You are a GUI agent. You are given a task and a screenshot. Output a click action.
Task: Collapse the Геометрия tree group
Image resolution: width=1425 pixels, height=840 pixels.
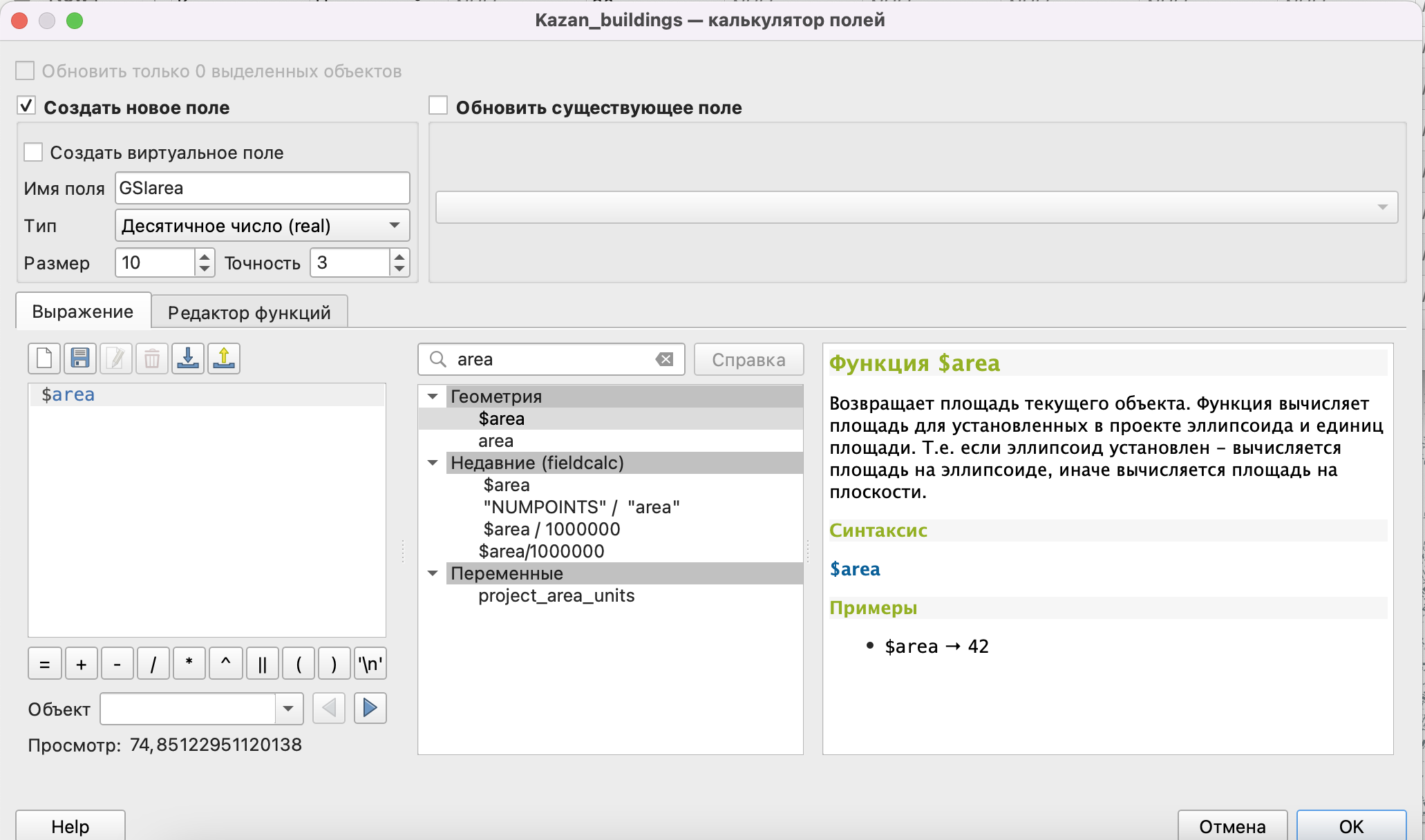point(433,397)
